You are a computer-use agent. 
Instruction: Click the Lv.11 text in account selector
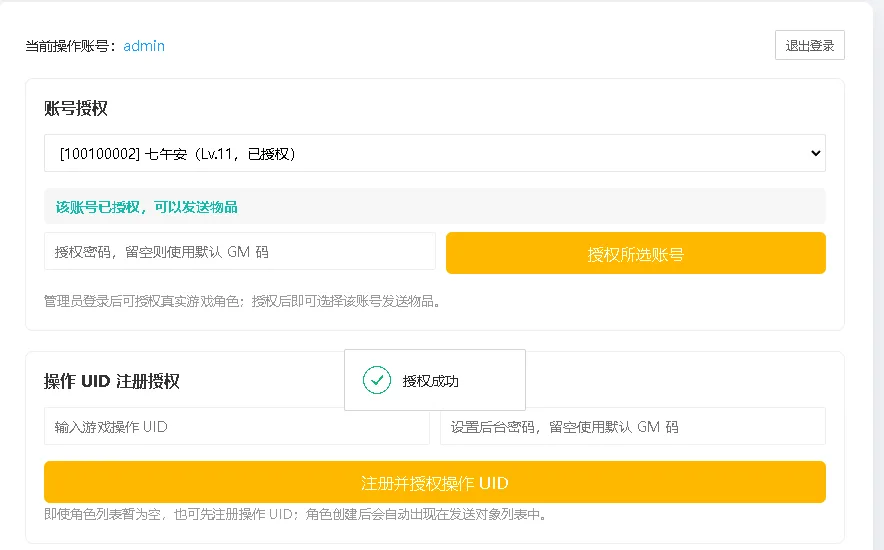pos(216,154)
